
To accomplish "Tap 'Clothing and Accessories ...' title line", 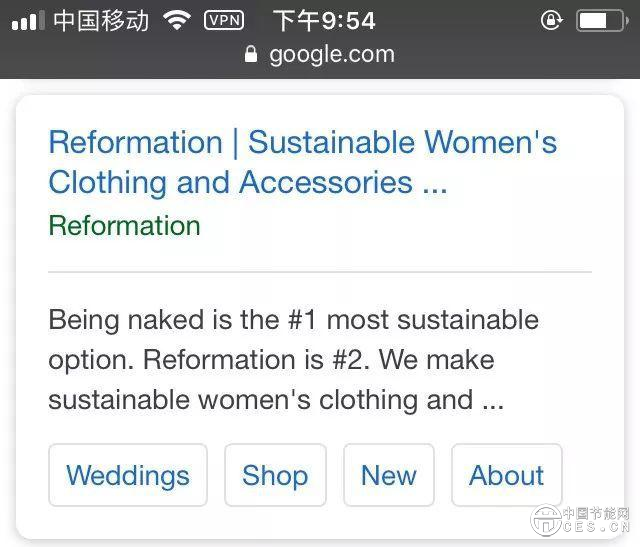I will pos(247,183).
